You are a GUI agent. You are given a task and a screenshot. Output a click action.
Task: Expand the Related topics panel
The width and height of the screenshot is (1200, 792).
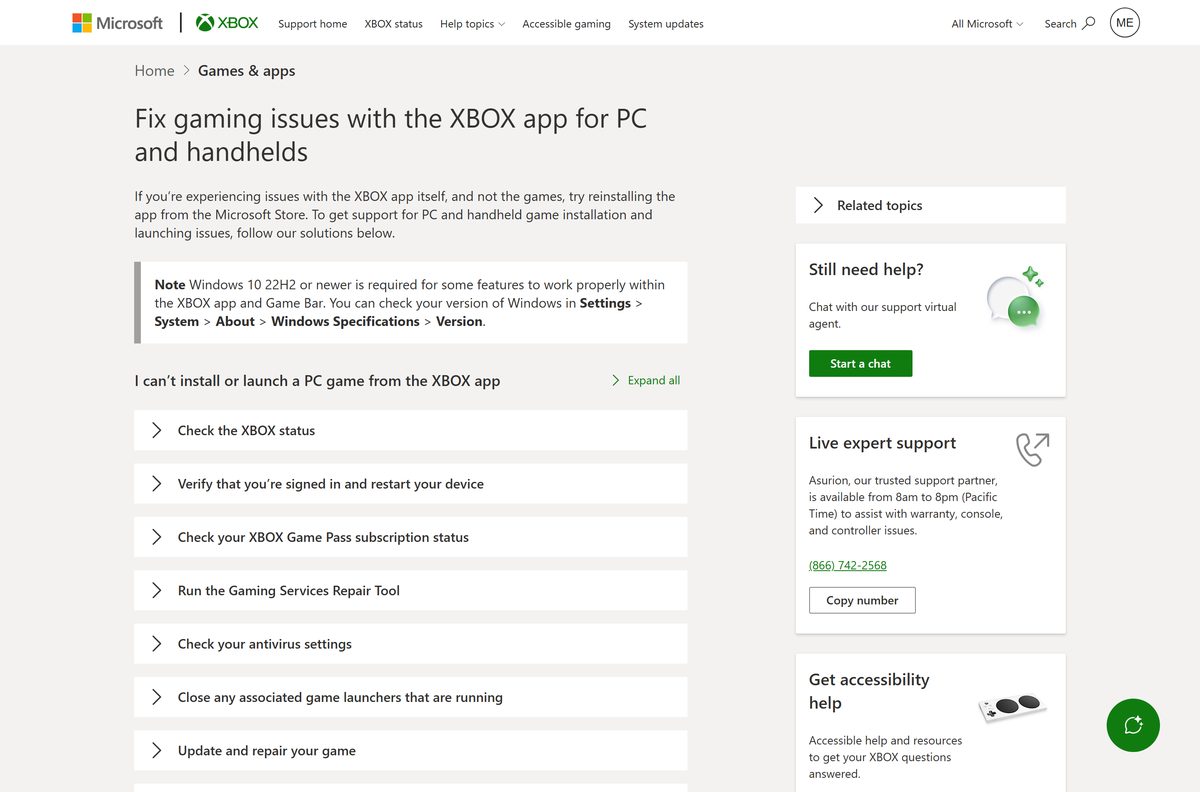click(930, 205)
